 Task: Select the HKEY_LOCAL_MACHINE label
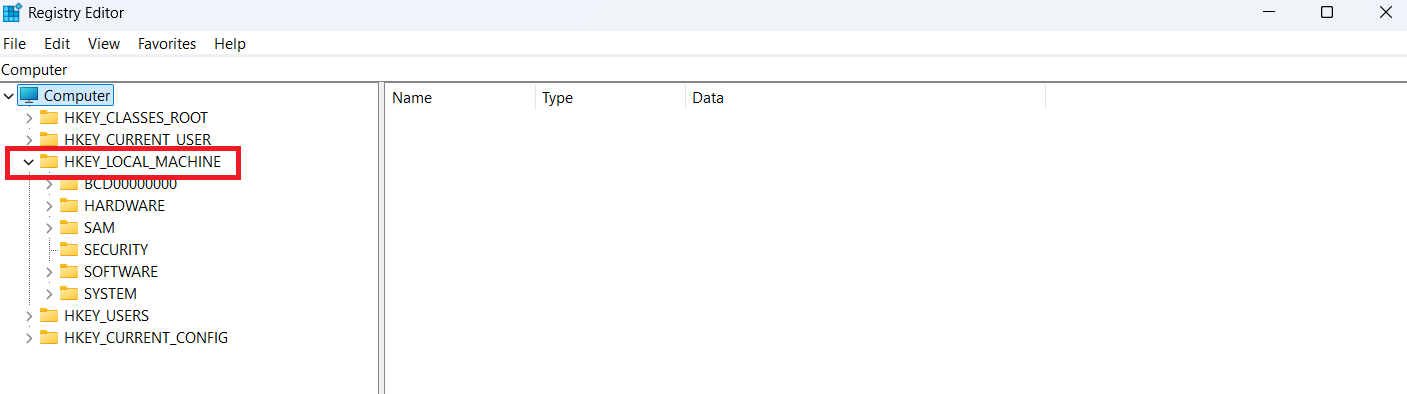coord(142,161)
